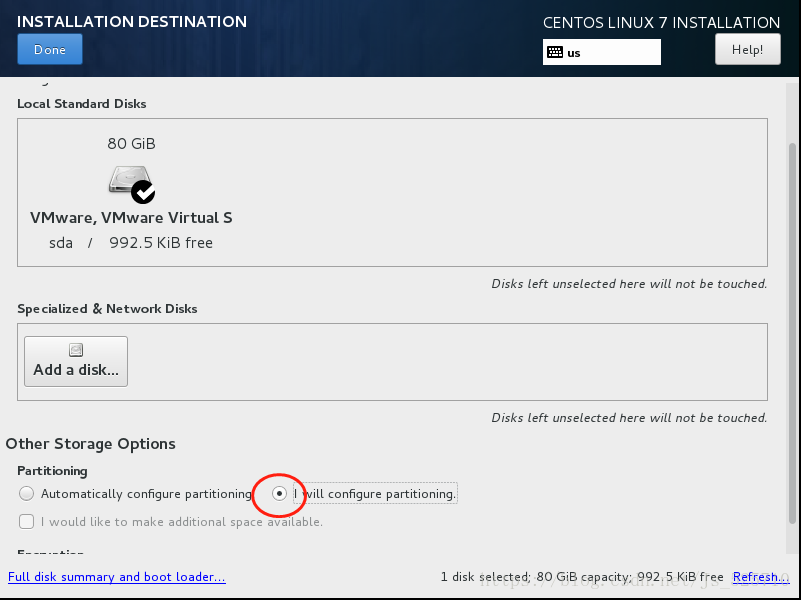Select the 'us' keyboard layout field
Viewport: 801px width, 600px height.
[602, 53]
